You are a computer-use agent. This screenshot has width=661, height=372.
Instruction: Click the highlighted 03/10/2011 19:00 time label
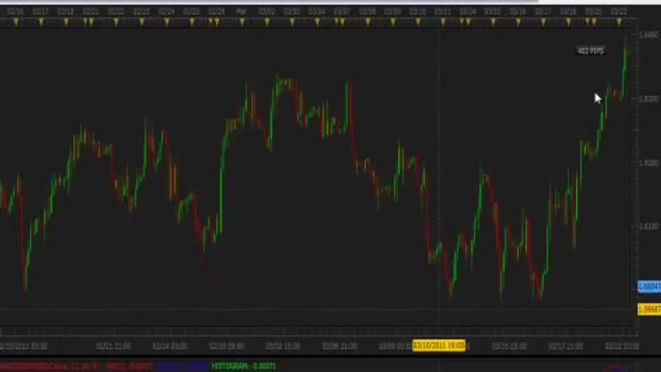pos(439,345)
